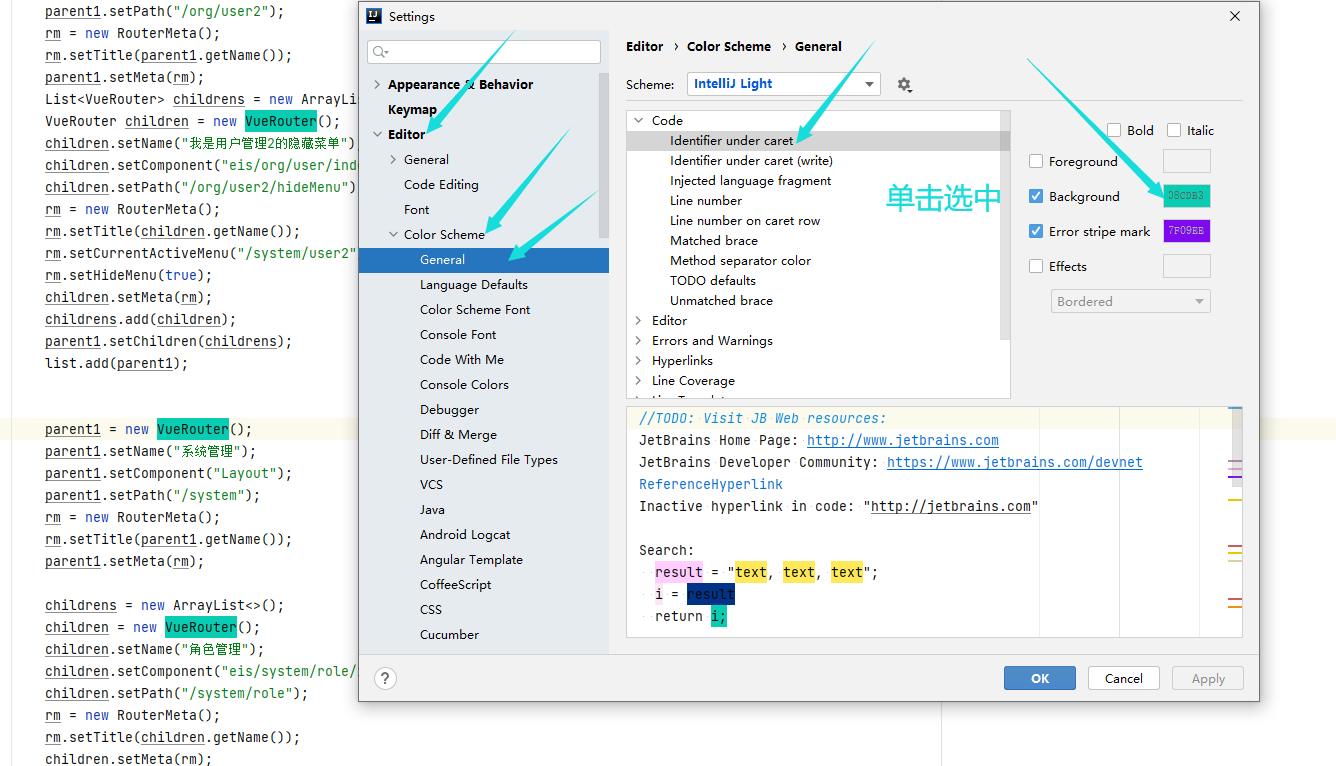Enable the Effects checkbox
The height and width of the screenshot is (766, 1336).
click(1036, 266)
